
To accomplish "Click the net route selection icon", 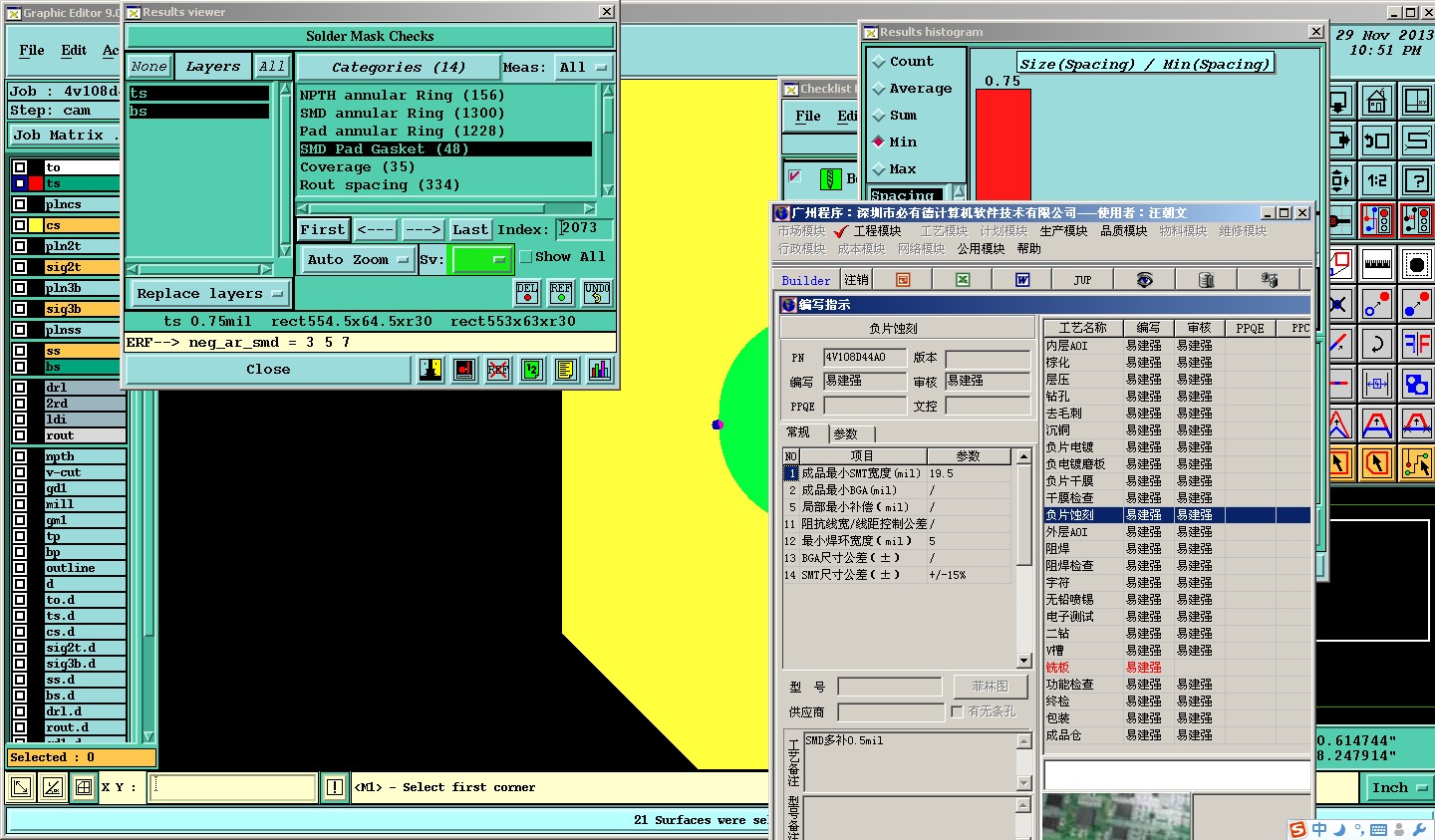I will point(1416,462).
